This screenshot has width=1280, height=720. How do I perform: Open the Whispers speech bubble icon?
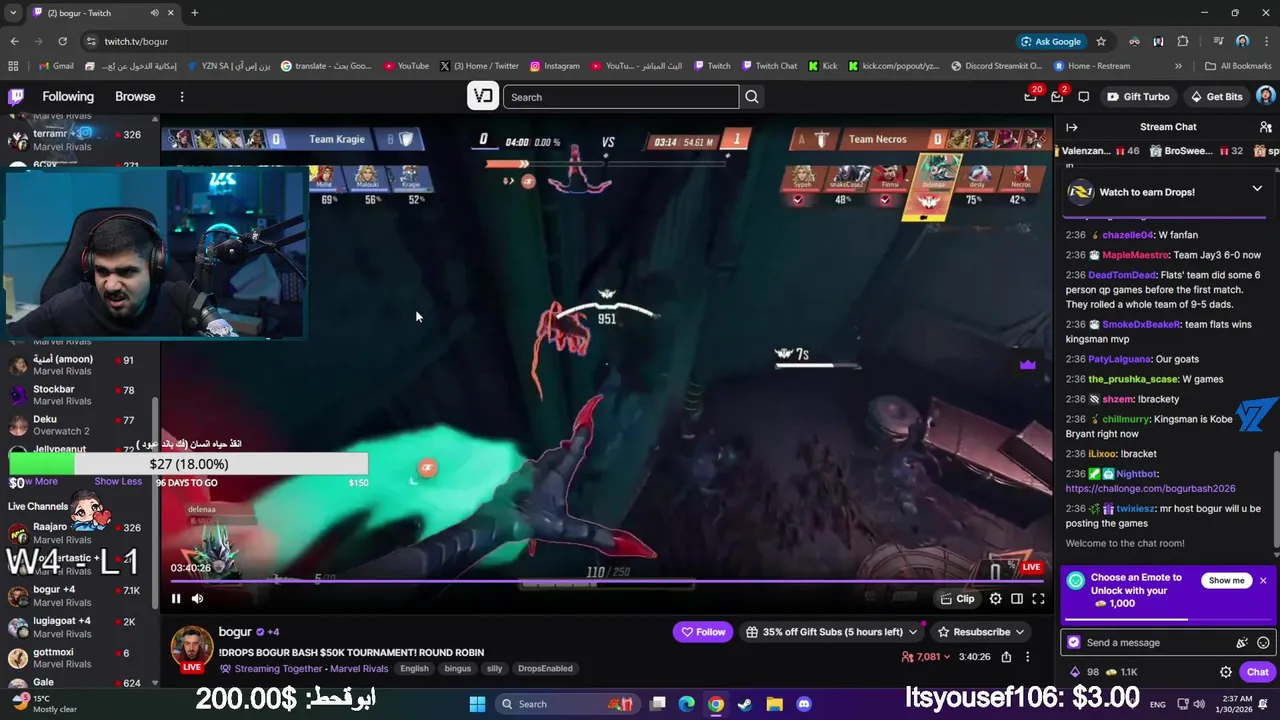point(1083,97)
